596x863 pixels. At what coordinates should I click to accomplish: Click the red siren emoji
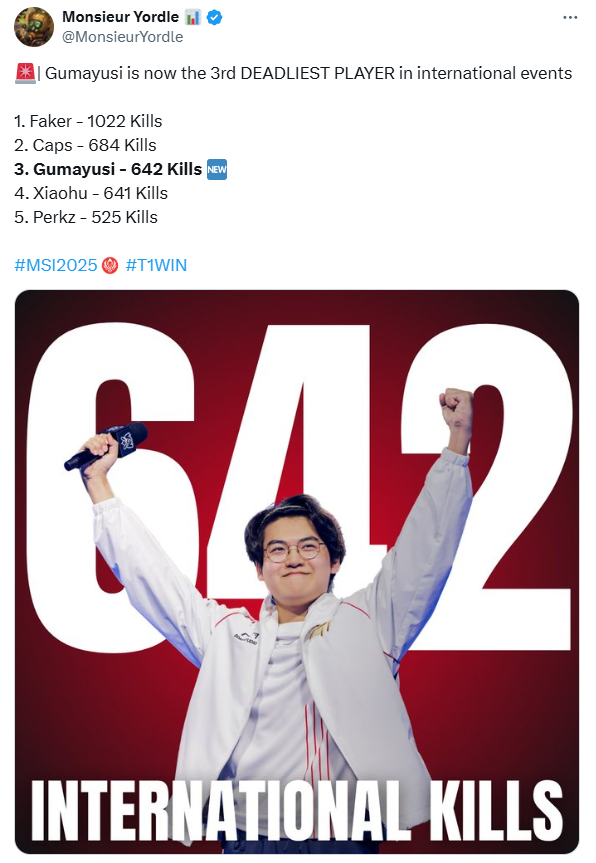coord(25,73)
